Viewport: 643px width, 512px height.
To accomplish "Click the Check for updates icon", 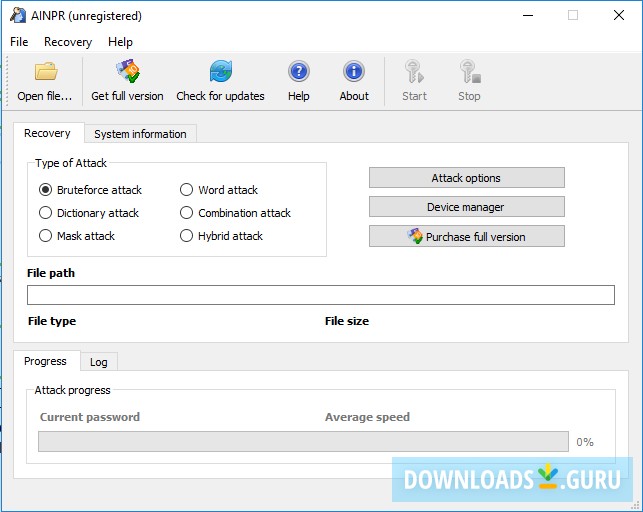I will click(x=221, y=71).
